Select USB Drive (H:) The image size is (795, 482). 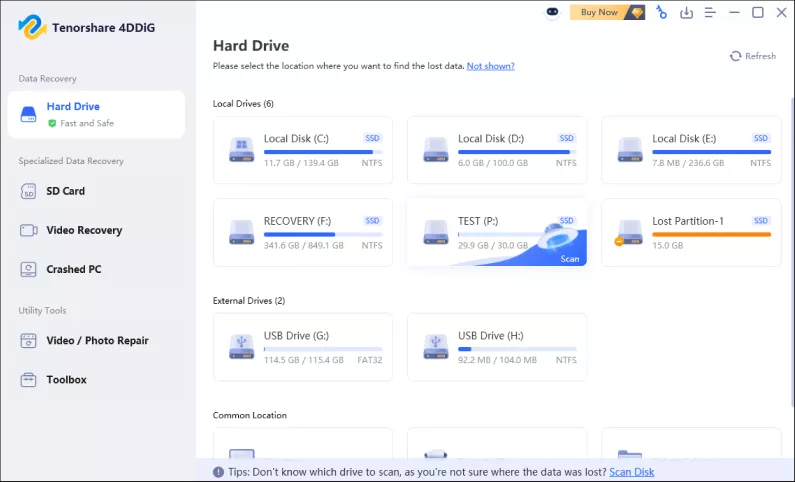[497, 347]
